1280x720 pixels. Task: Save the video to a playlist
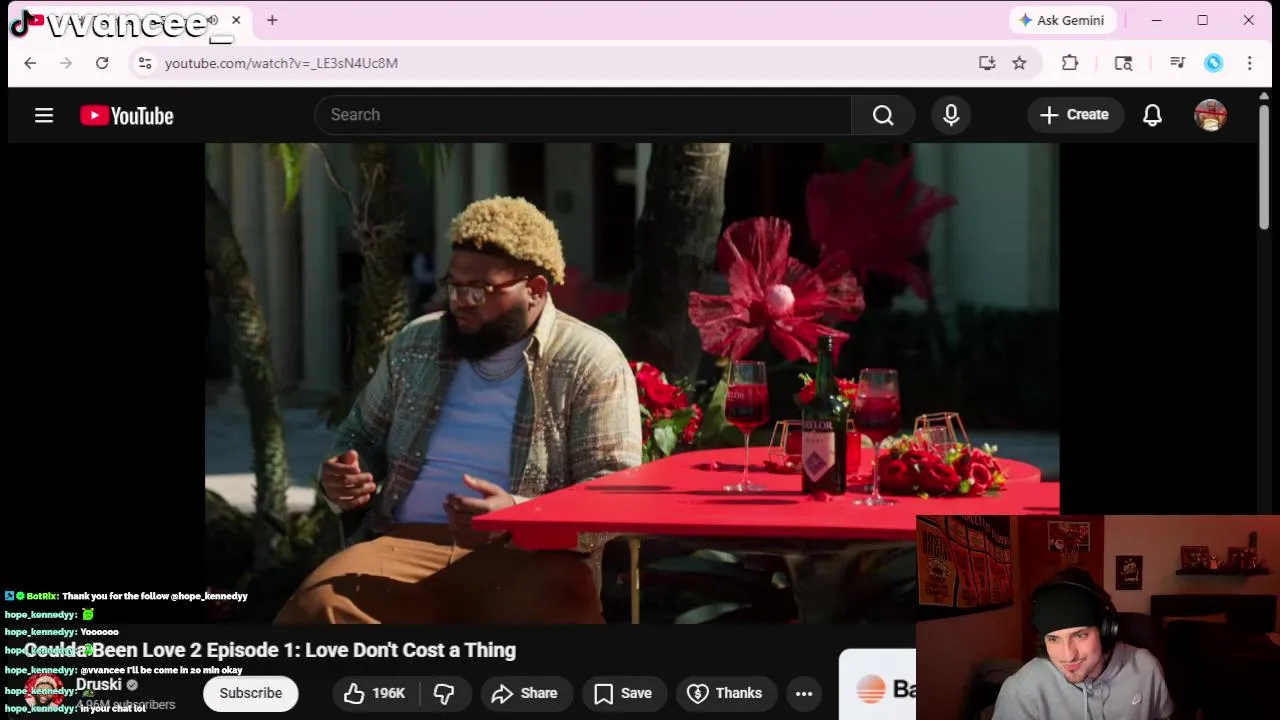pos(623,693)
